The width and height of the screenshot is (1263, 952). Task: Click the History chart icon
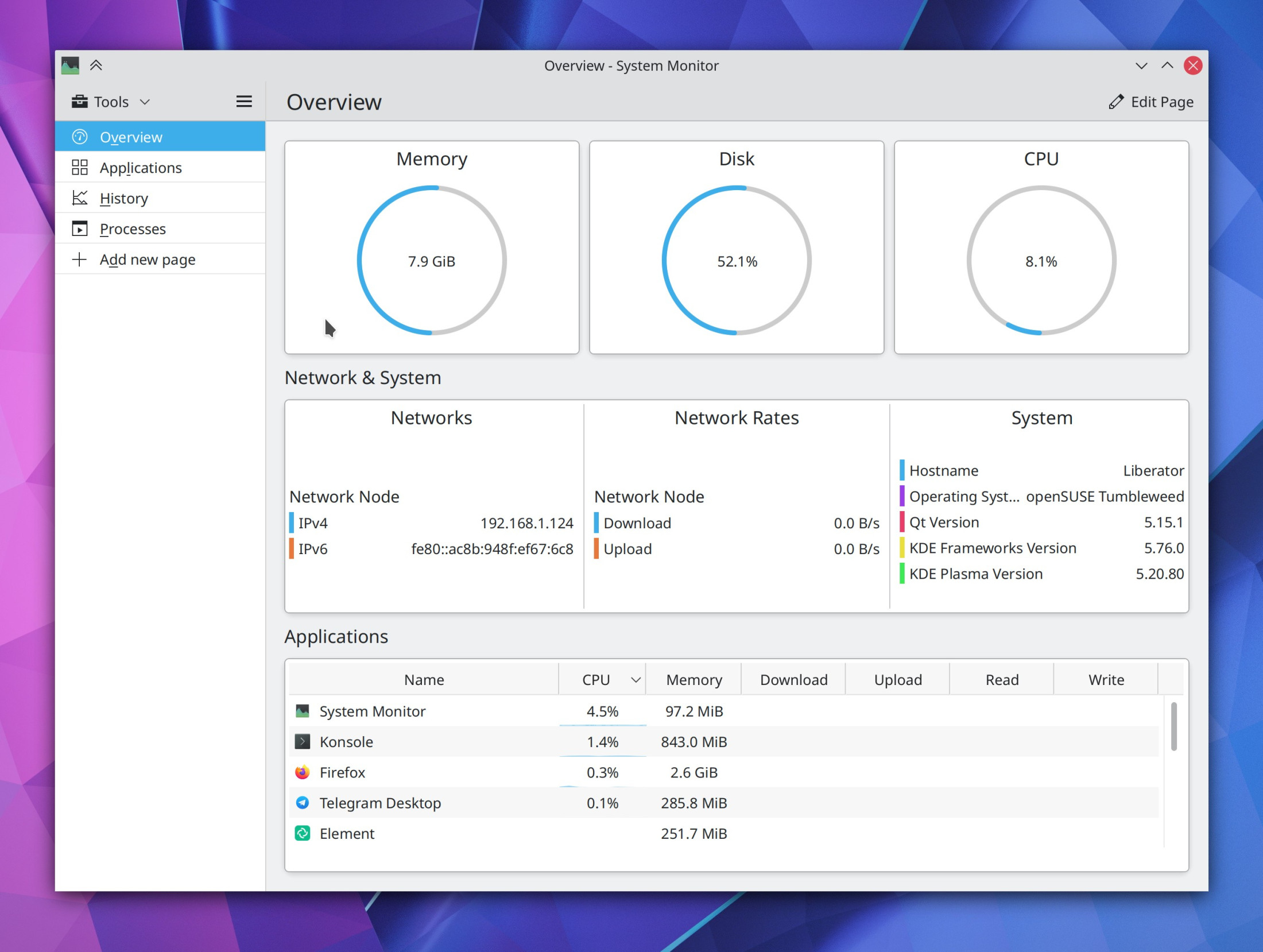(x=80, y=198)
